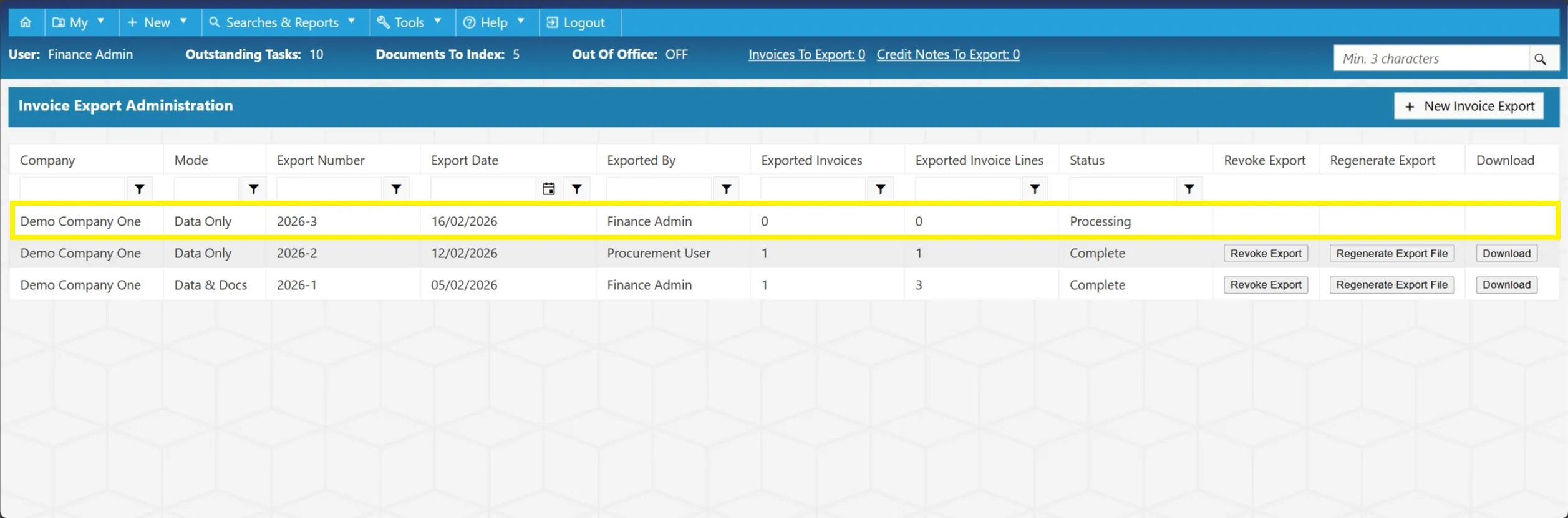Image resolution: width=1568 pixels, height=518 pixels.
Task: Click the Mode column filter icon
Action: (254, 189)
